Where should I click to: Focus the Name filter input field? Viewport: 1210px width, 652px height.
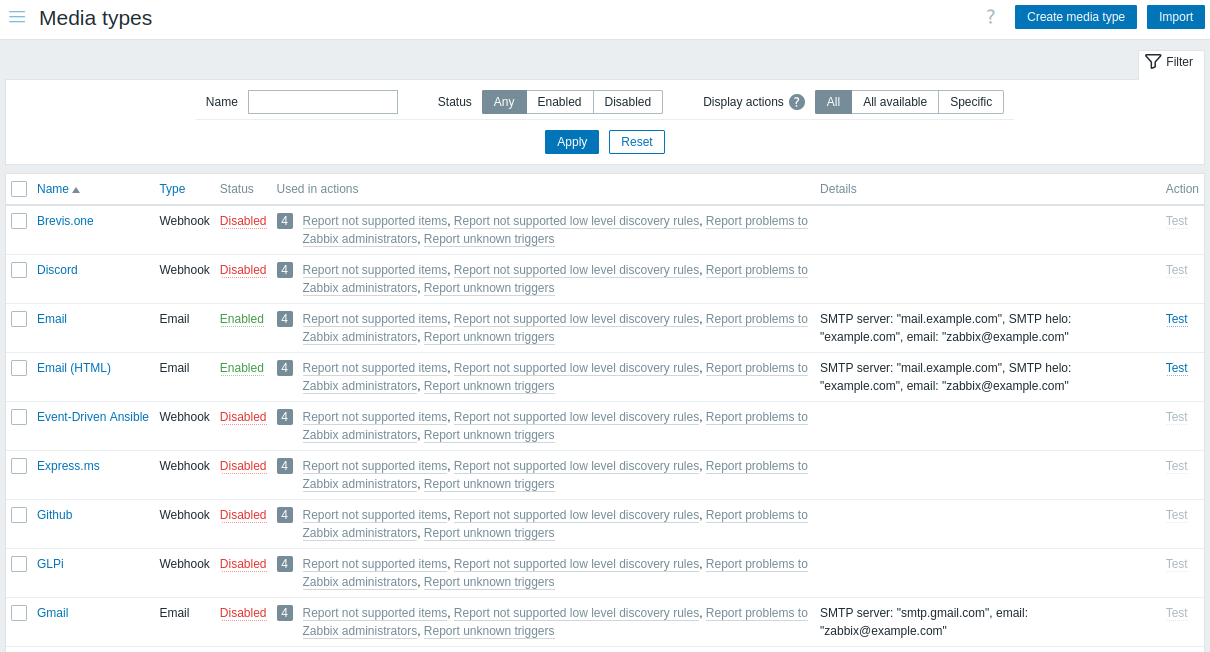pyautogui.click(x=323, y=102)
